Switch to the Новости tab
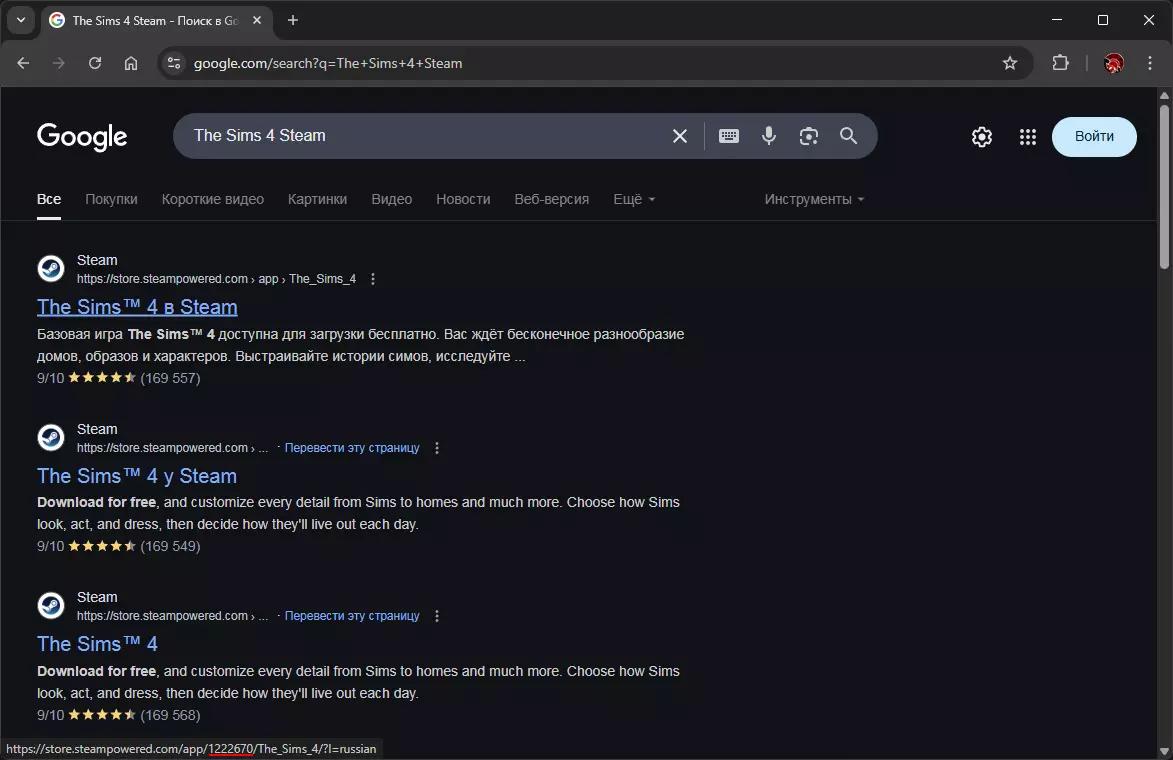1173x760 pixels. pos(463,199)
